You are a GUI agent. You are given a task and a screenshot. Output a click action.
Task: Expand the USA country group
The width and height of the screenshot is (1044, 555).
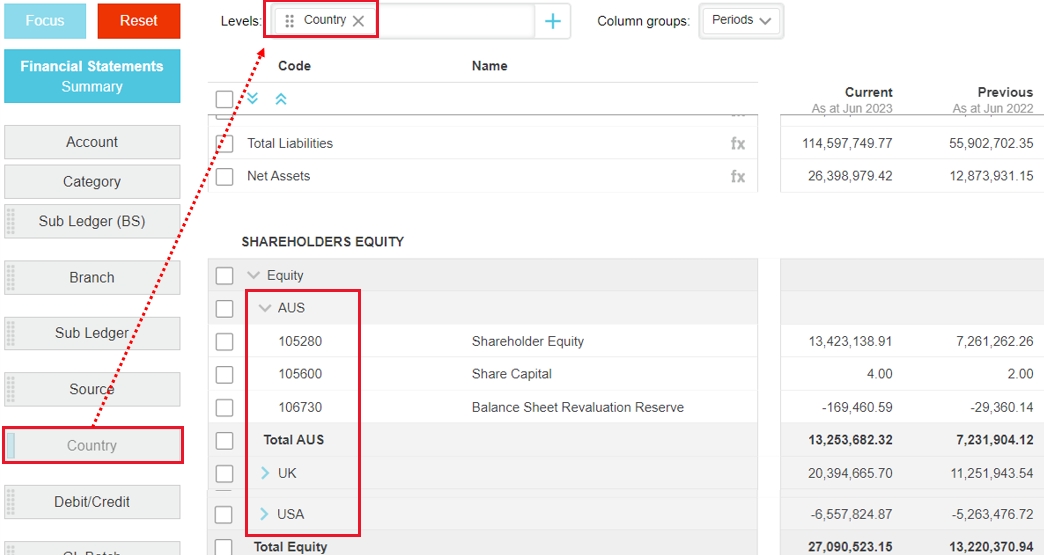point(265,514)
